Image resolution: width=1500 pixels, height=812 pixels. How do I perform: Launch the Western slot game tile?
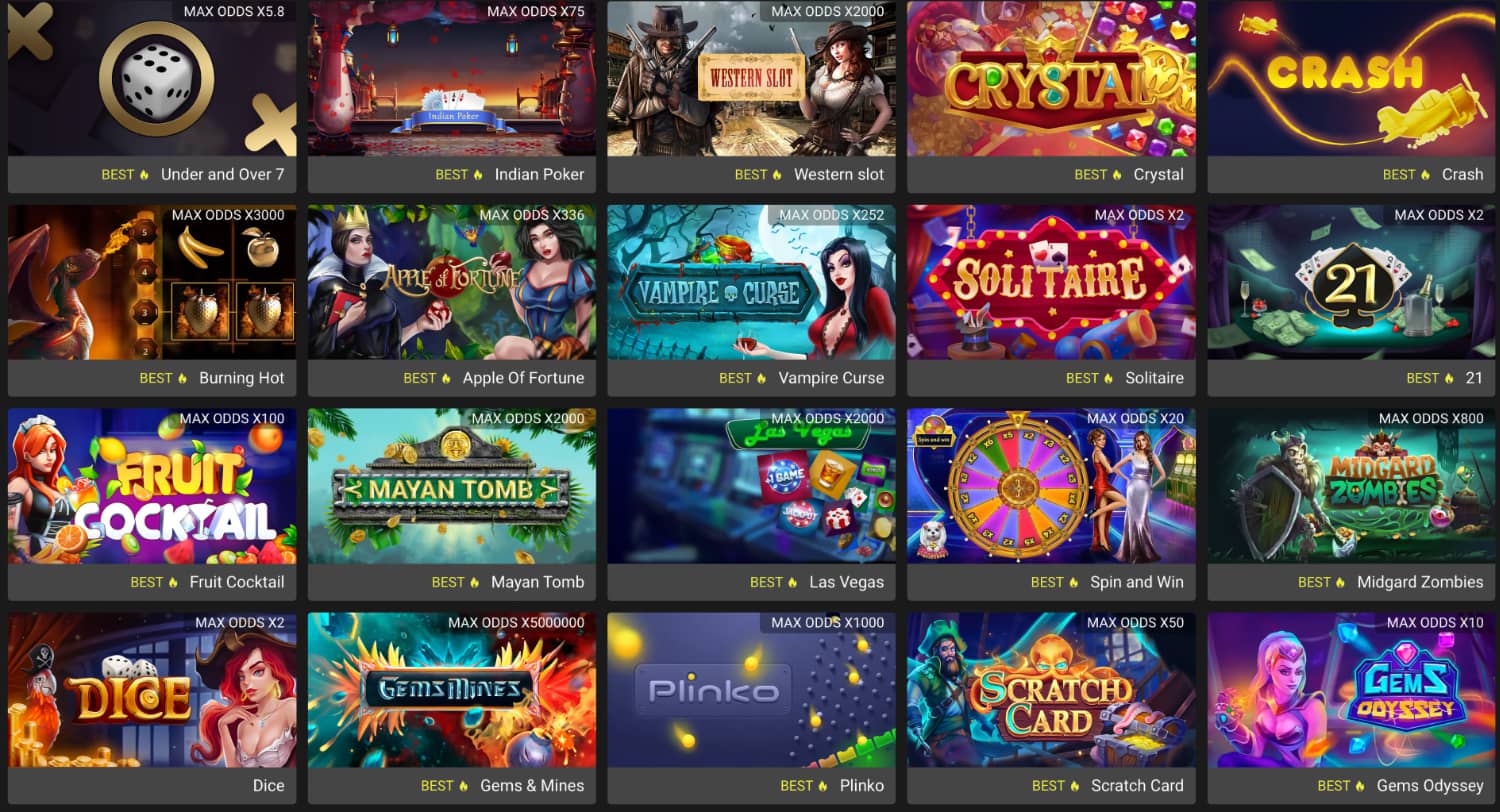[752, 97]
